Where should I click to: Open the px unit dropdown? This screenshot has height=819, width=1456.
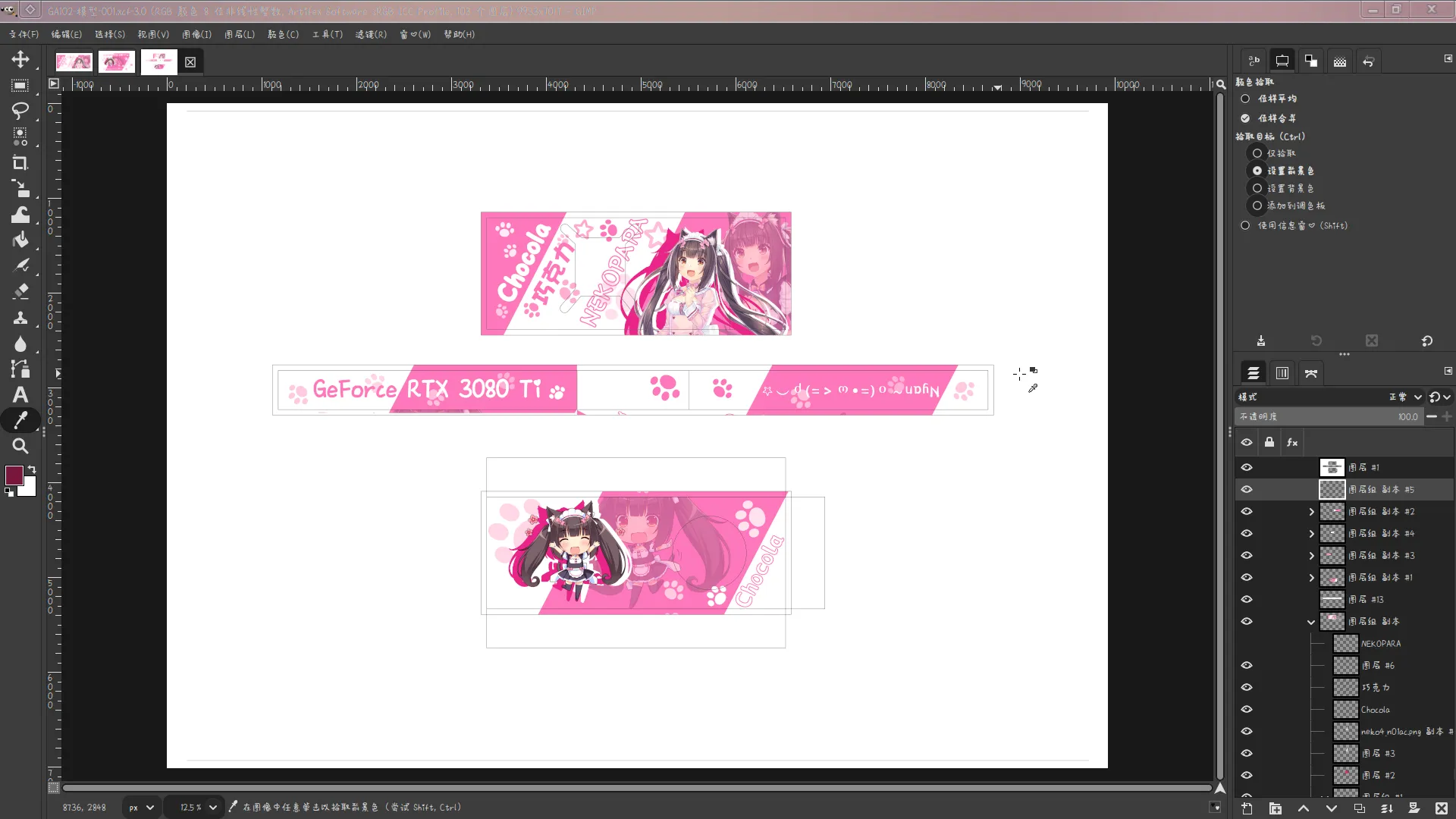[x=141, y=808]
